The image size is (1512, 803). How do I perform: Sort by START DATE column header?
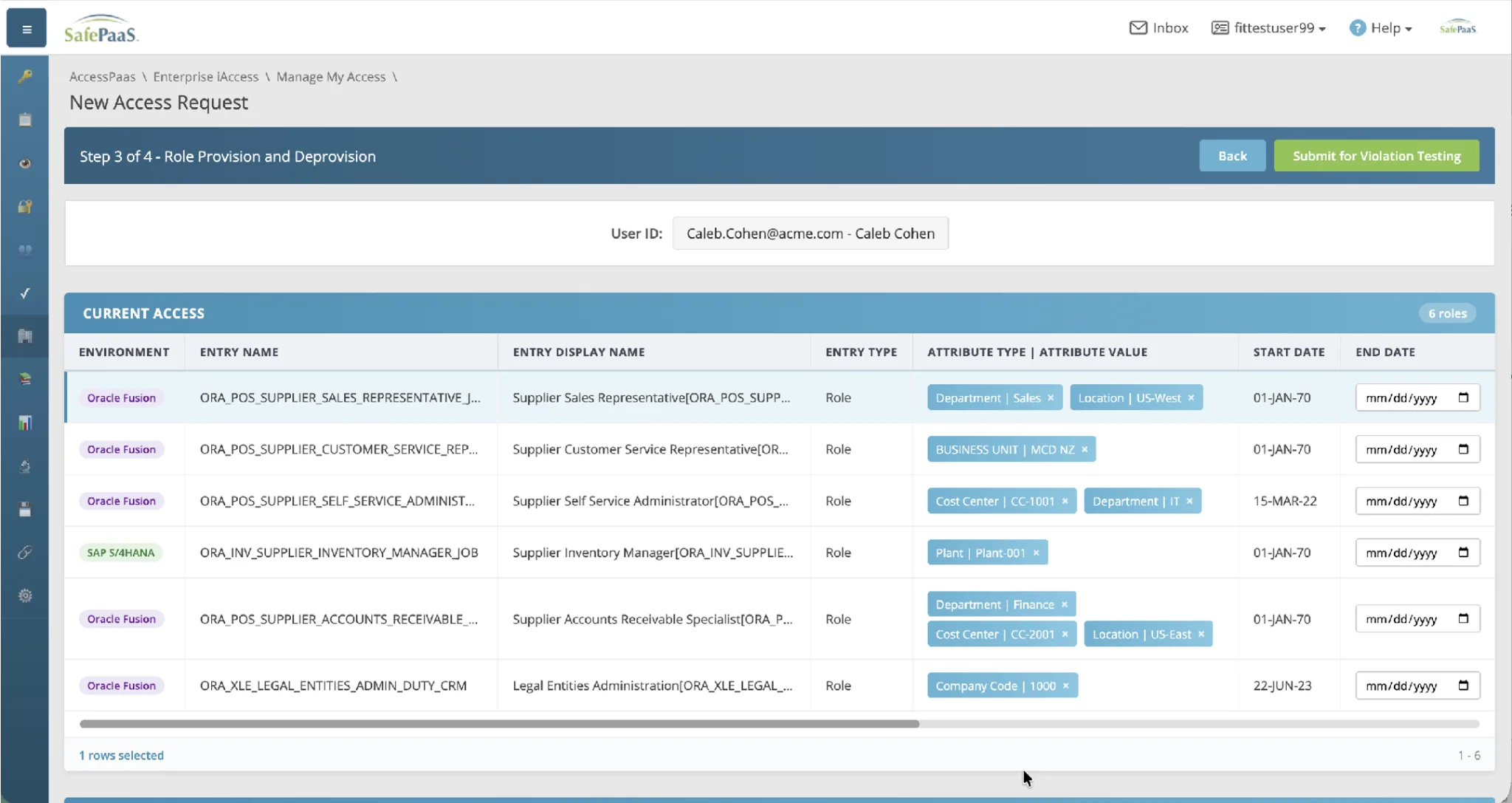point(1288,352)
